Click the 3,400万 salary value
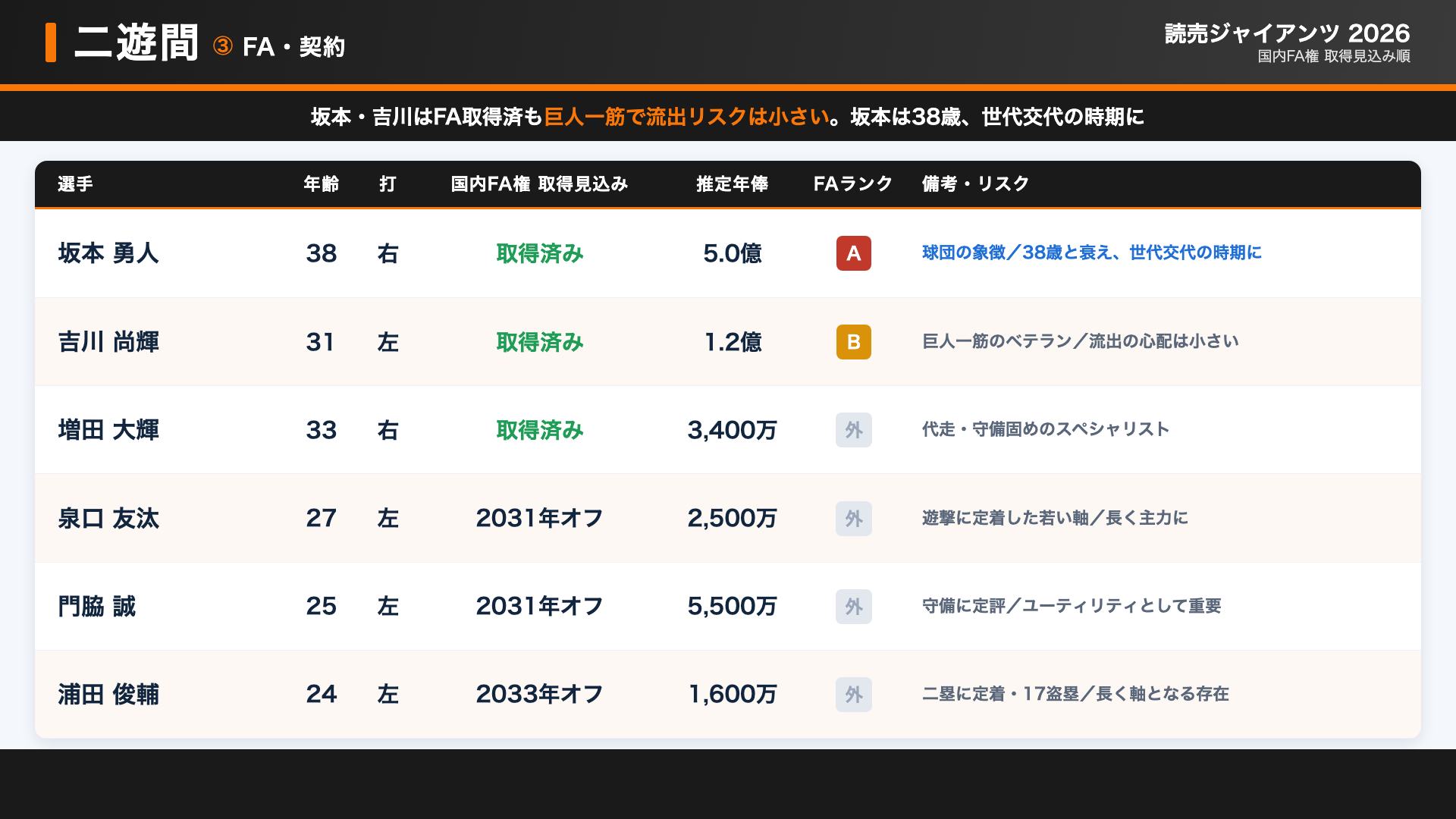This screenshot has width=1456, height=819. pos(733,430)
